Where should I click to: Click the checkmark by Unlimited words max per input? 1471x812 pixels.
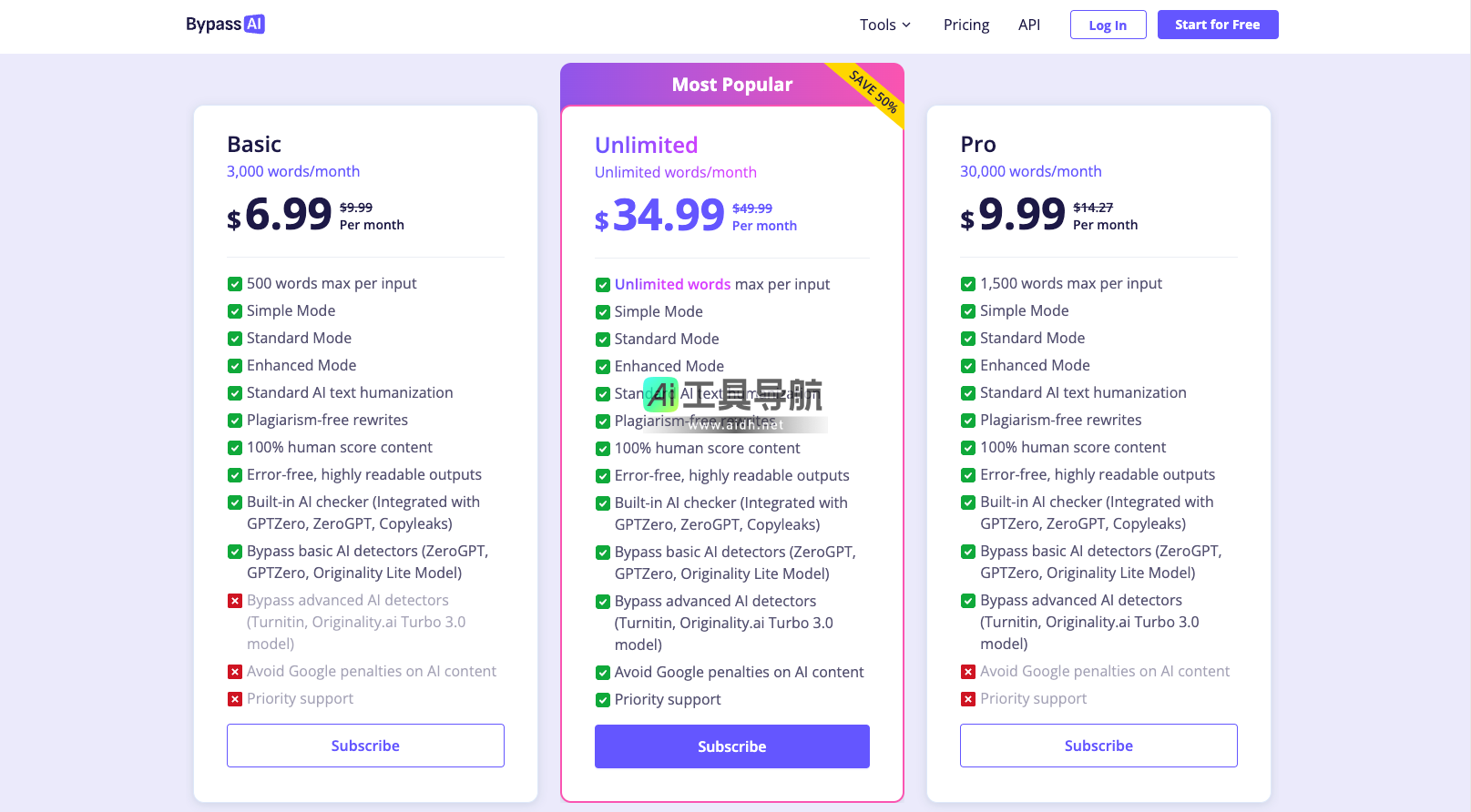(603, 285)
